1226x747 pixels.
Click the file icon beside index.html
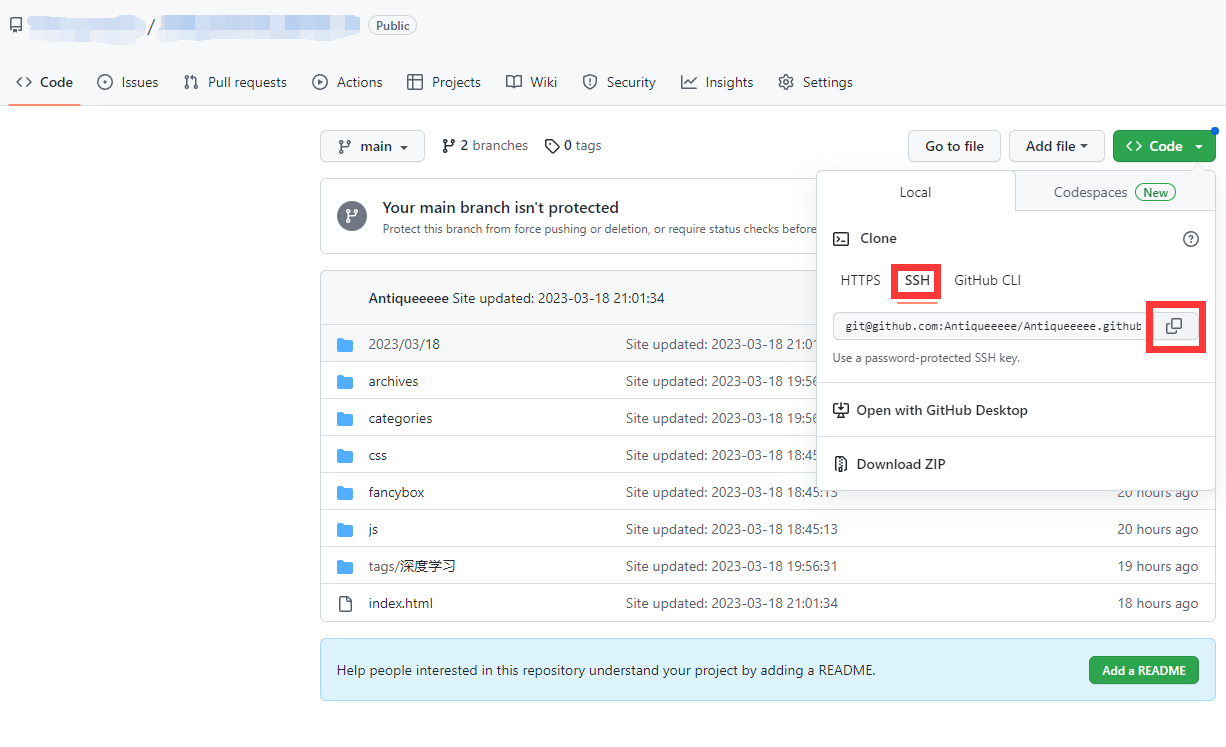point(345,604)
